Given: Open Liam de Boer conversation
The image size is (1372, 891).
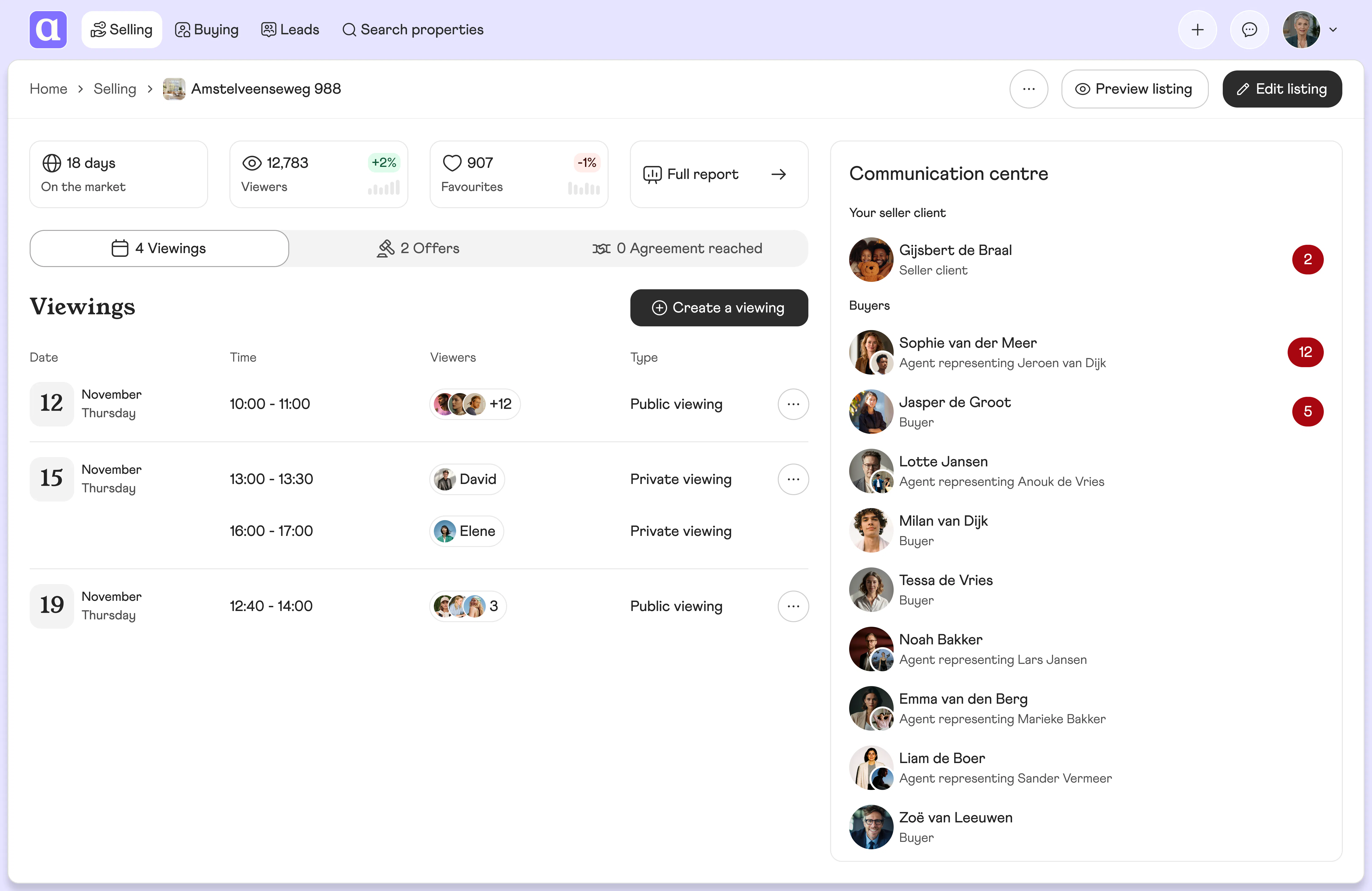Looking at the screenshot, I should pos(1086,768).
